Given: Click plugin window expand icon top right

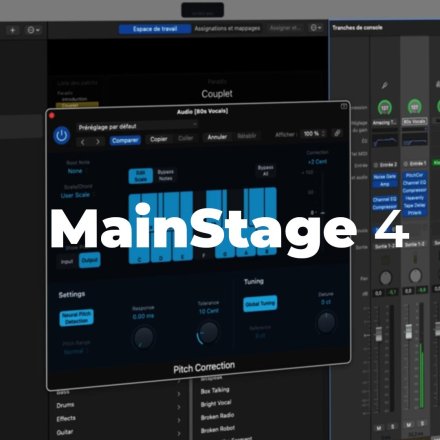Looking at the screenshot, I should pos(344,106).
